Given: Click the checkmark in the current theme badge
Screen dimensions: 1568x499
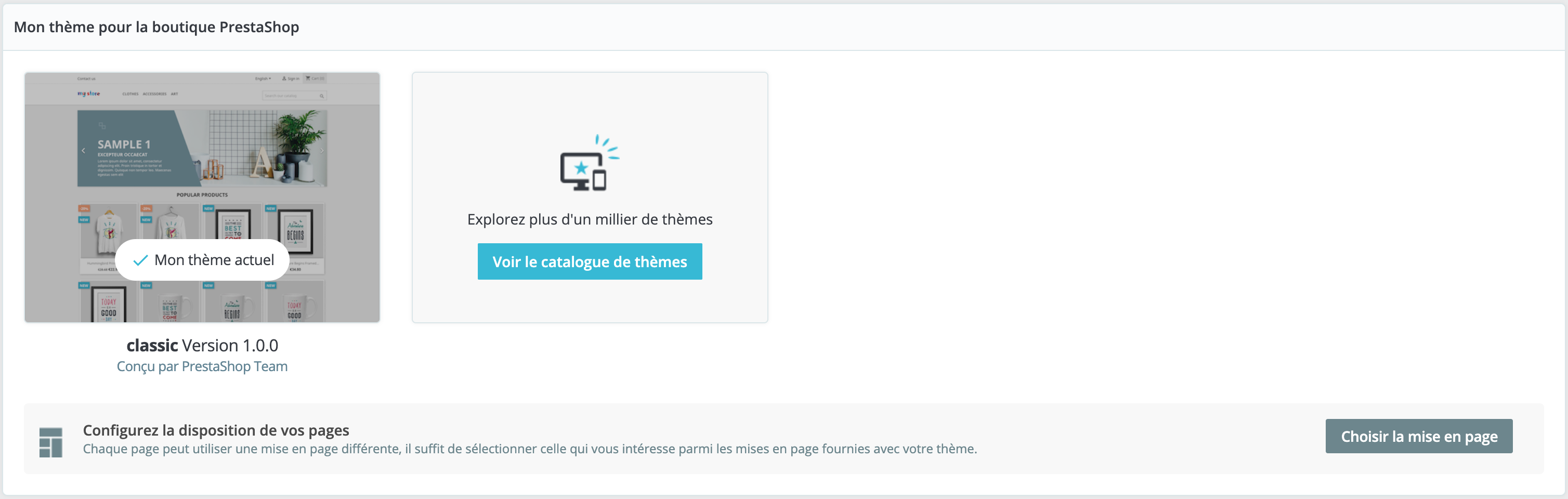Looking at the screenshot, I should (x=140, y=260).
